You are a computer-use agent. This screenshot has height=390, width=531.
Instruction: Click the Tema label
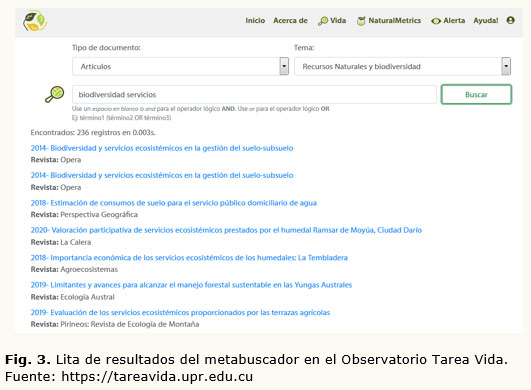pyautogui.click(x=304, y=48)
